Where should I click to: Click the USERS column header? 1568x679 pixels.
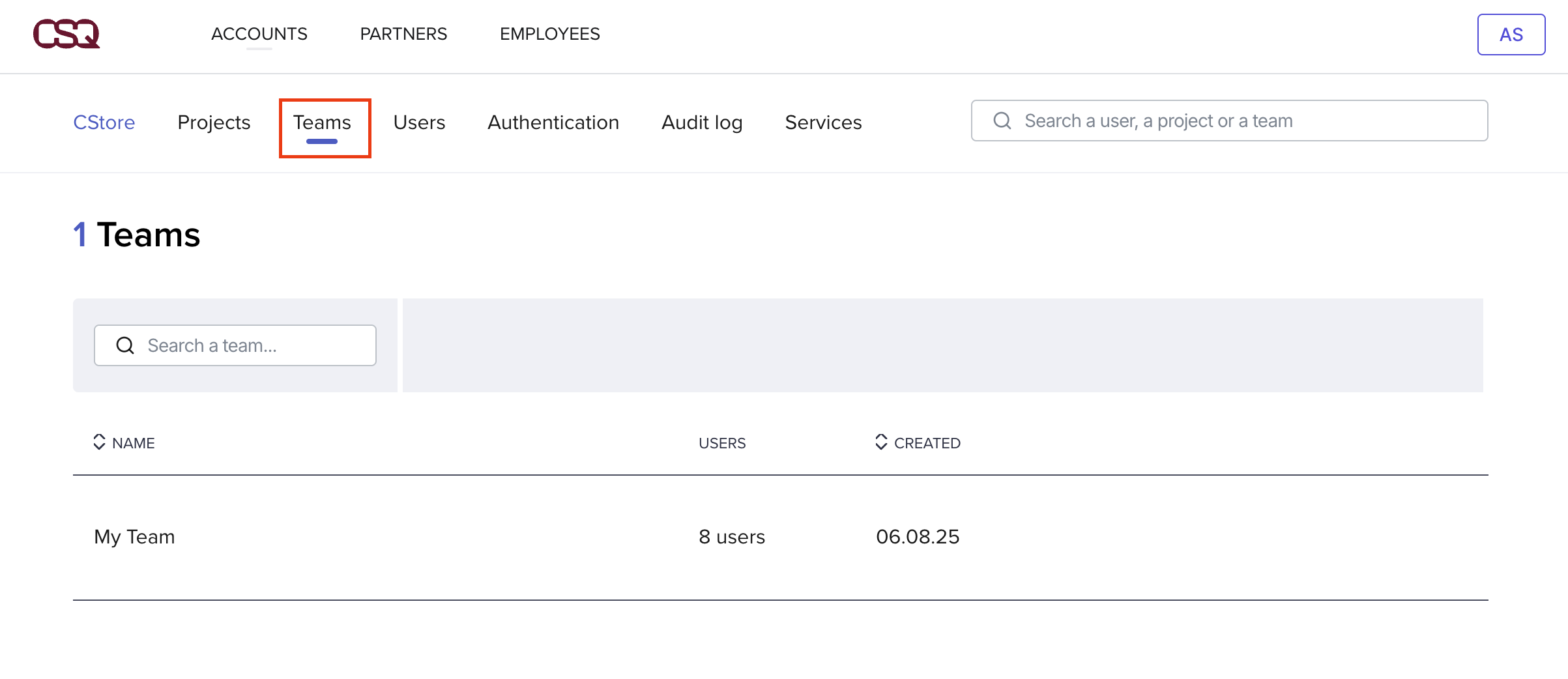(x=722, y=443)
